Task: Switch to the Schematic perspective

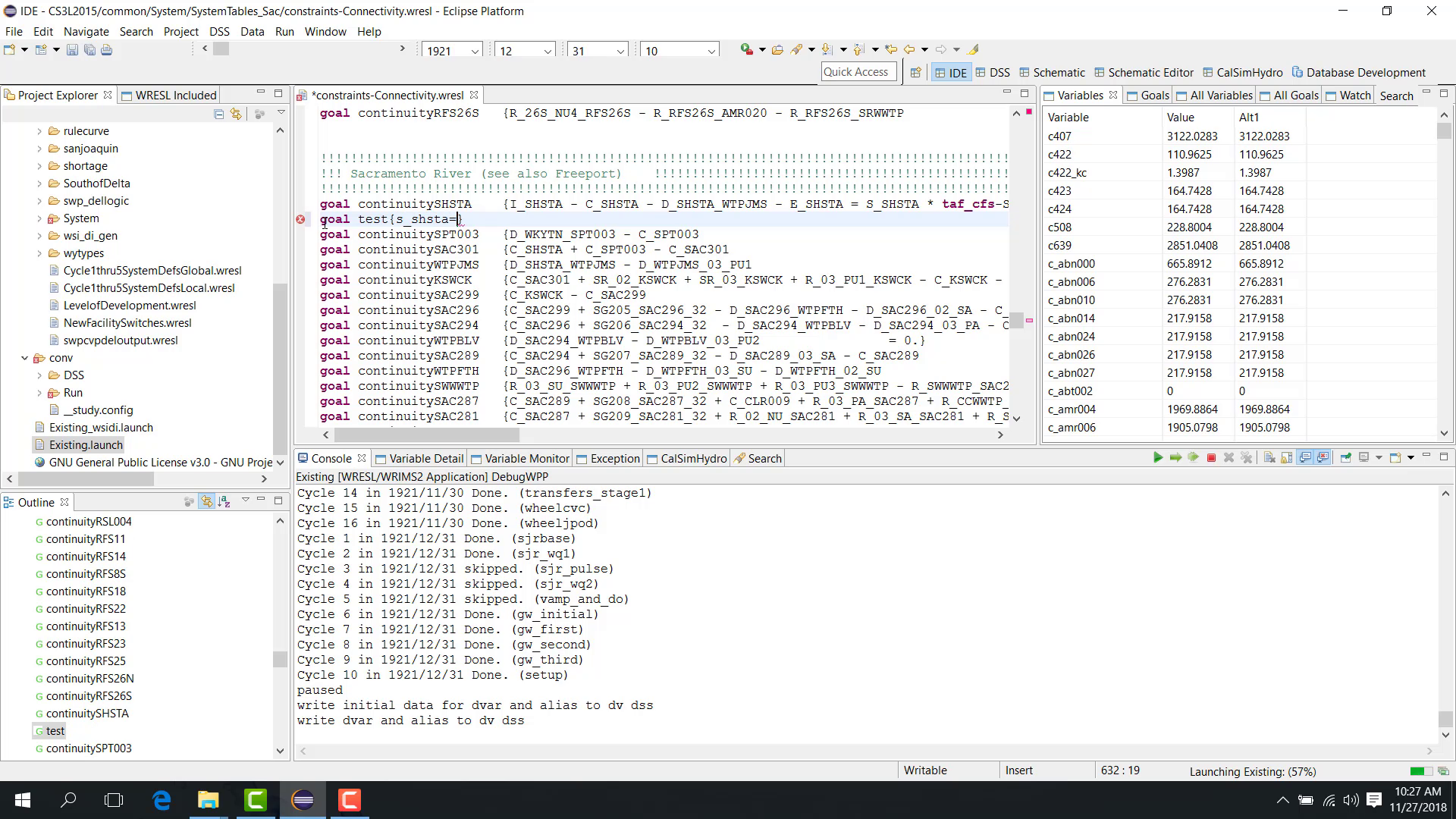Action: coord(1052,73)
